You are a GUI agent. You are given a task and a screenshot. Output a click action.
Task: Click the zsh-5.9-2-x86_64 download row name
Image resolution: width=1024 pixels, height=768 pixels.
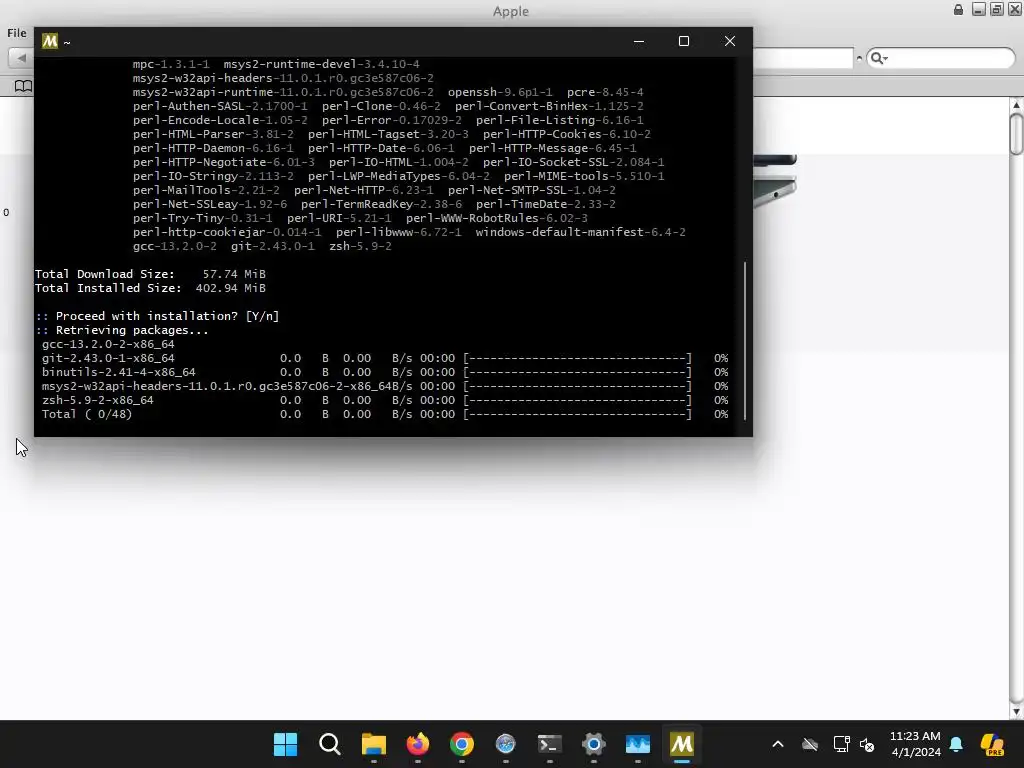(98, 400)
